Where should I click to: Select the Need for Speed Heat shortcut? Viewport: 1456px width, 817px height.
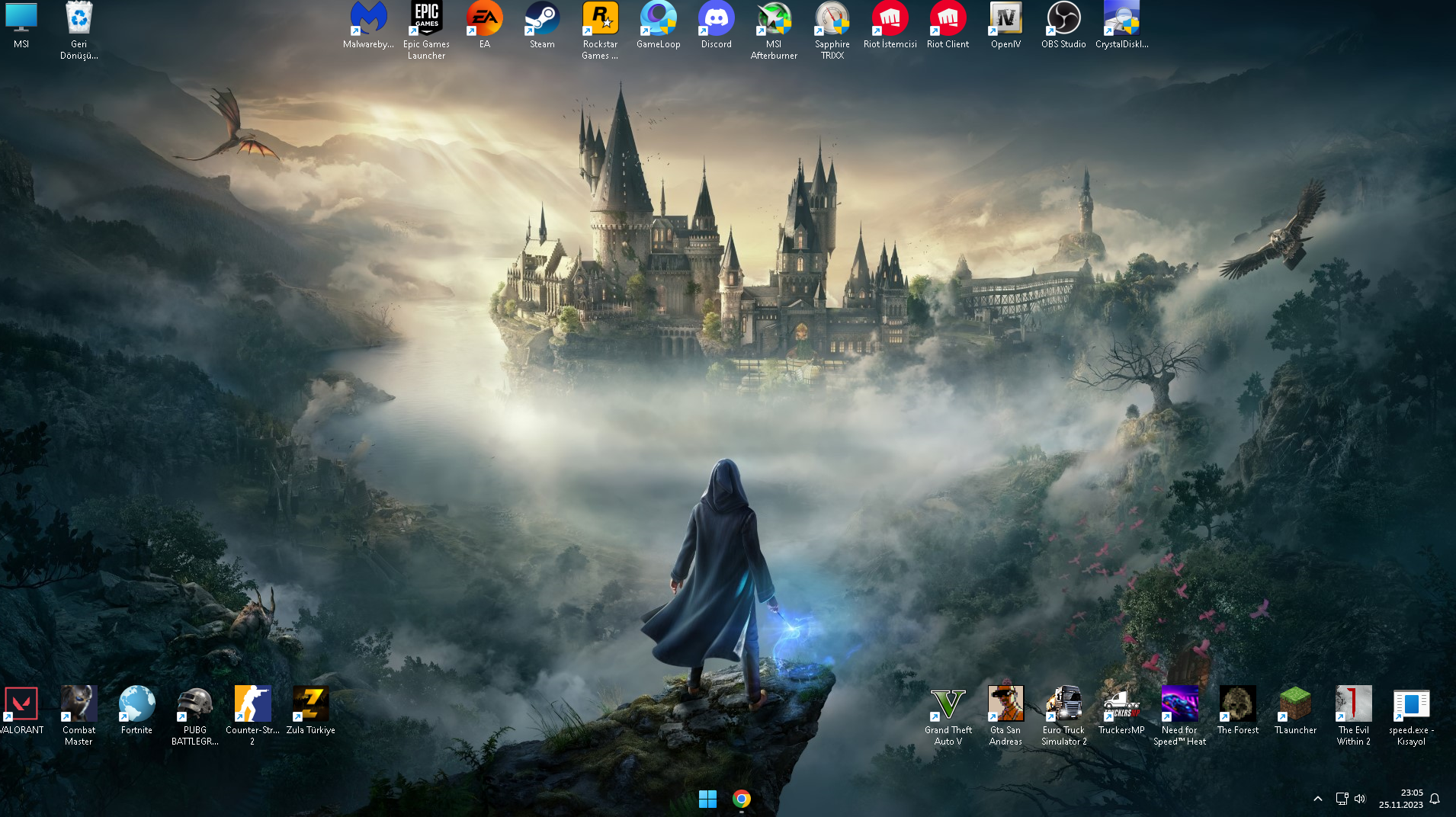pos(1180,716)
